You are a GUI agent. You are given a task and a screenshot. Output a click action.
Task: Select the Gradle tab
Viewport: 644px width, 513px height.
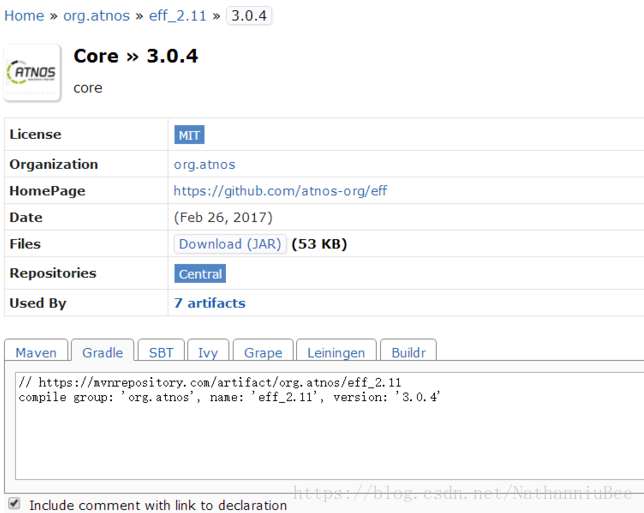tap(103, 350)
